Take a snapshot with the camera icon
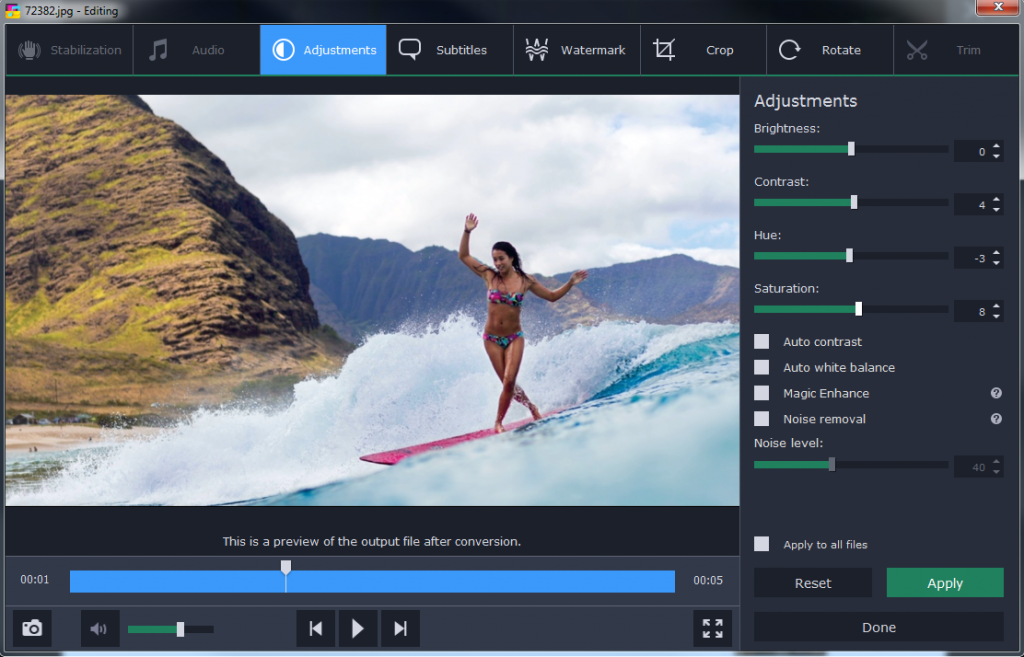 (31, 628)
